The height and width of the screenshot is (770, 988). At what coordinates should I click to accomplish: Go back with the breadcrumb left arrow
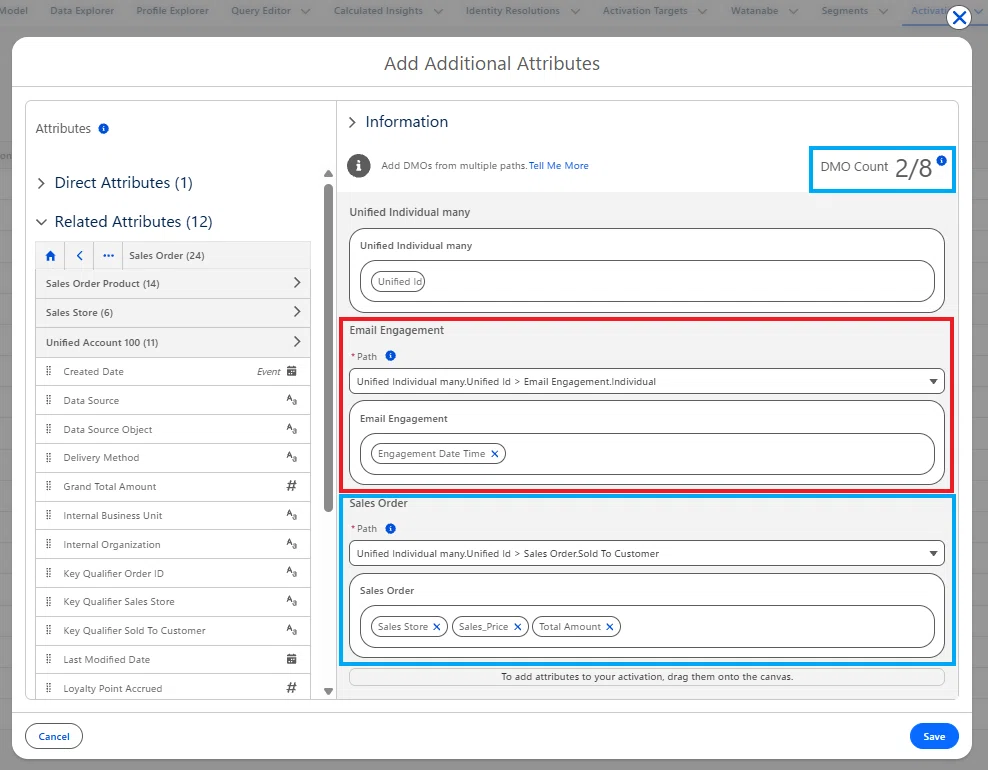[x=79, y=256]
